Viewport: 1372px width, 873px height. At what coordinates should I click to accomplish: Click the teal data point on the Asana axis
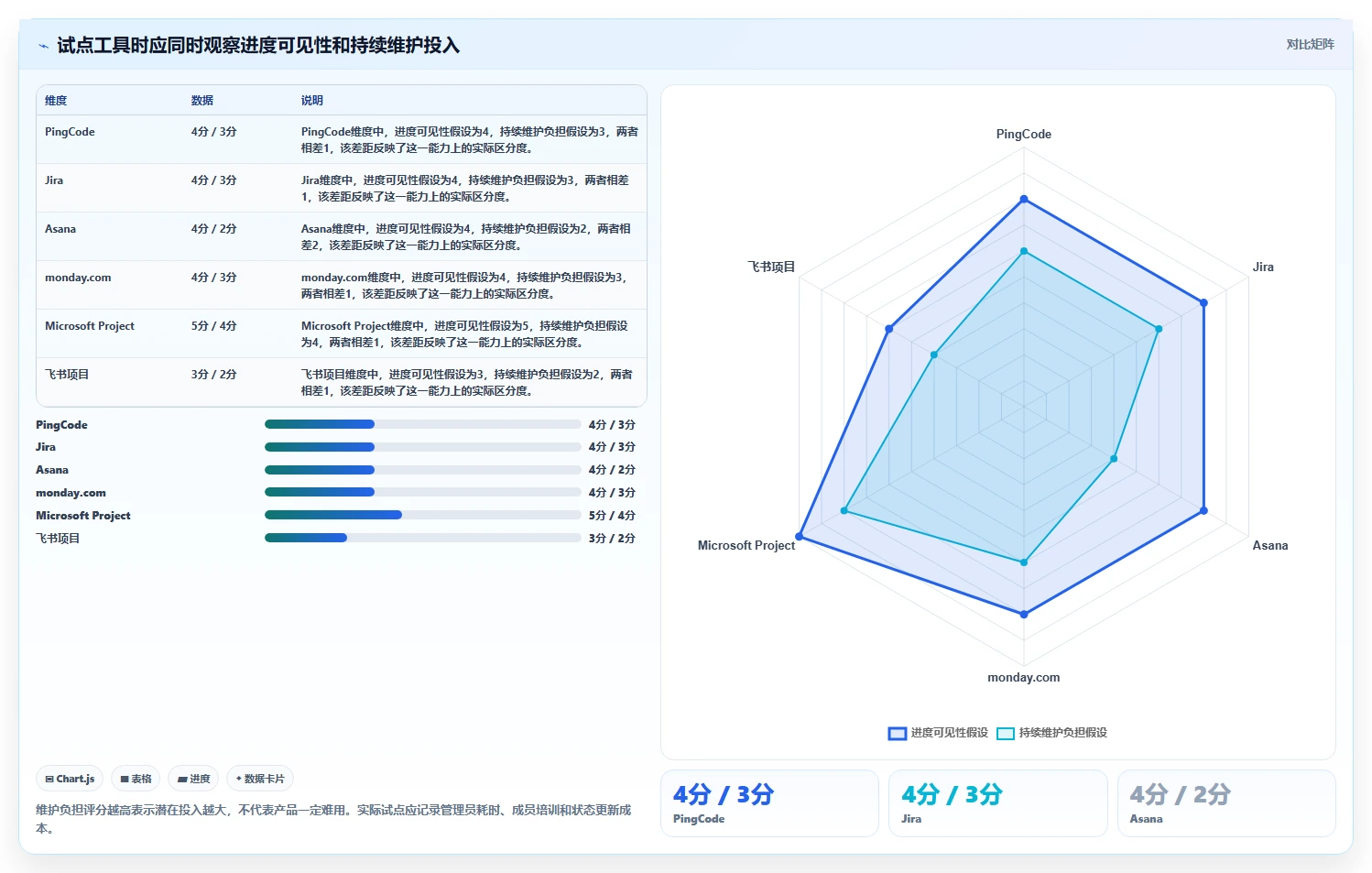(1114, 458)
